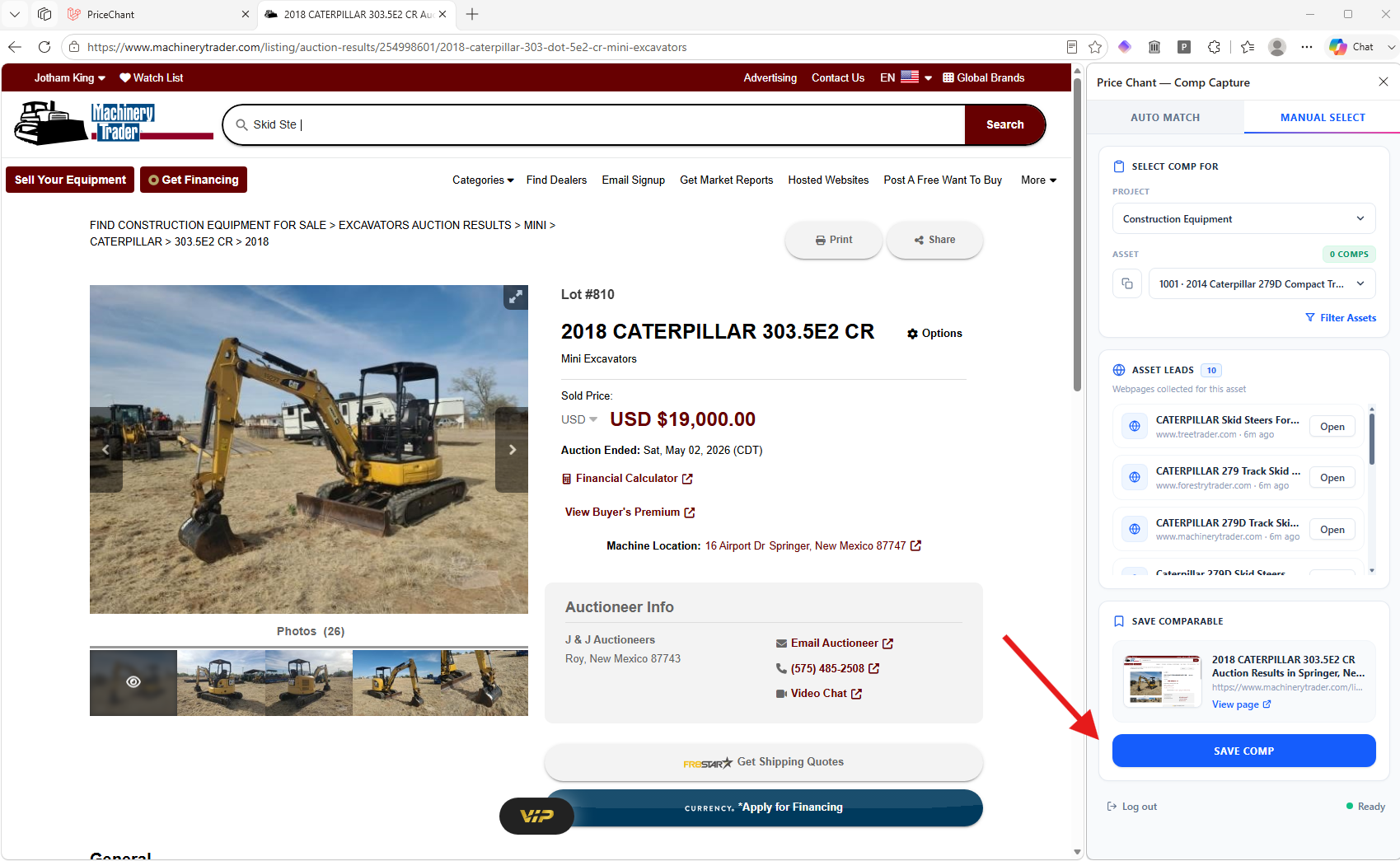Screen dimensions: 1400x861
Task: Go to previous photo arrow
Action: point(106,450)
